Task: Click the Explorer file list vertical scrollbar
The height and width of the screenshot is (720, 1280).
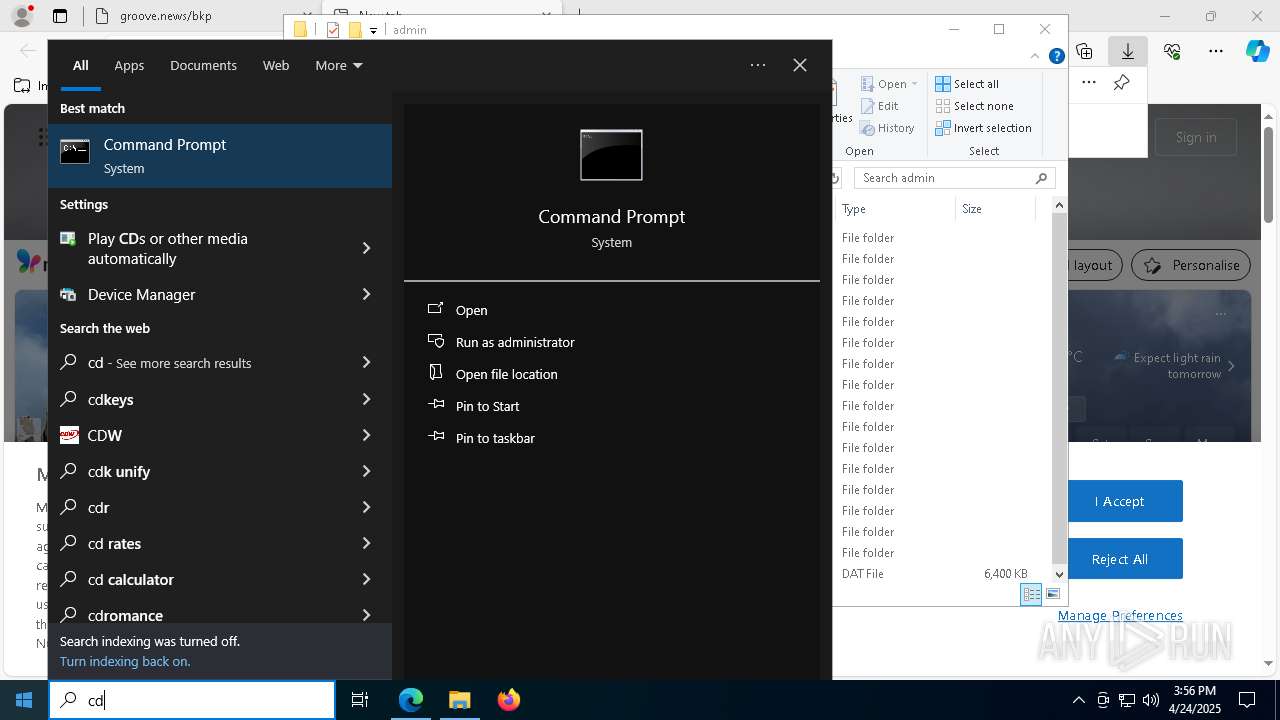Action: pyautogui.click(x=1059, y=390)
